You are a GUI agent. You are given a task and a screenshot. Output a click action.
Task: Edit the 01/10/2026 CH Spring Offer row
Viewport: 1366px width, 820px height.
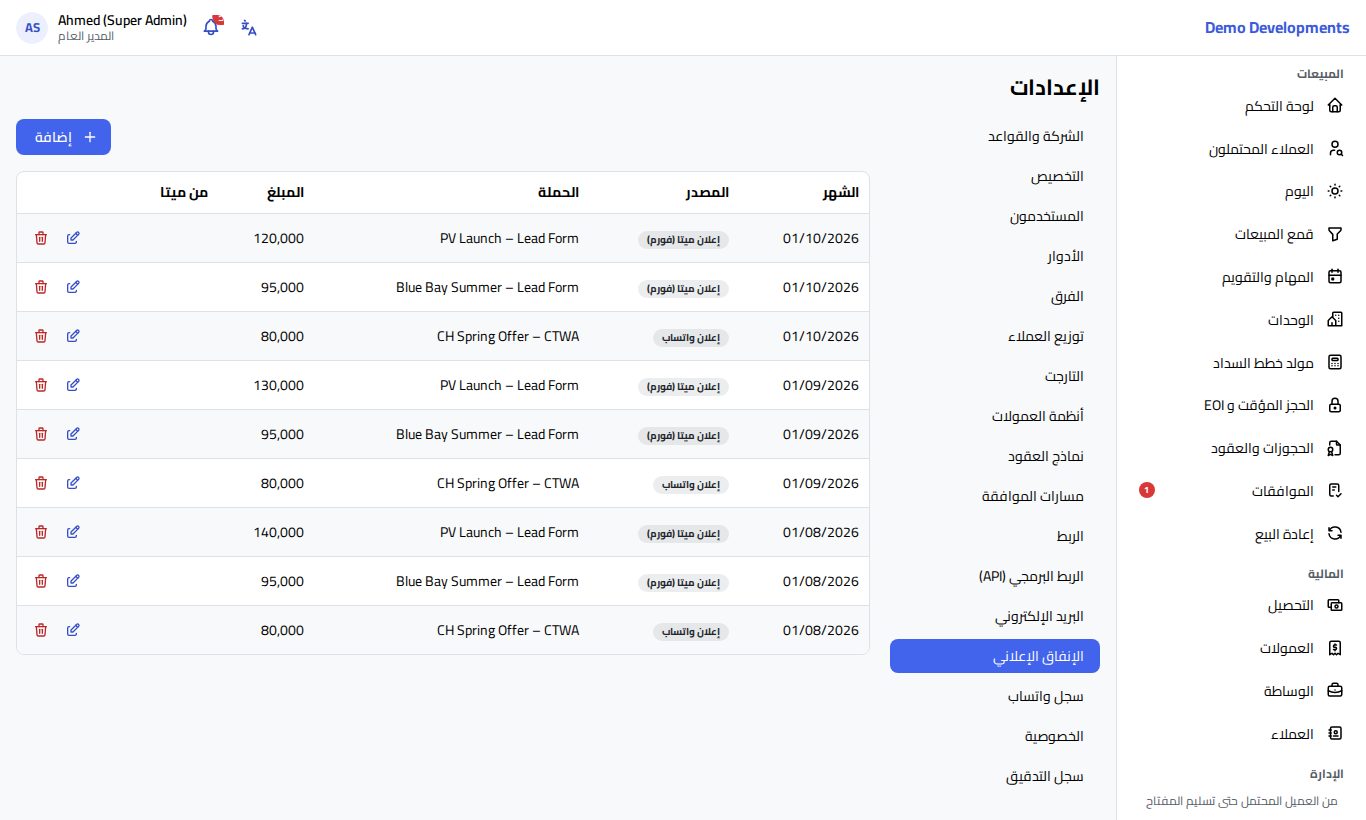tap(73, 336)
